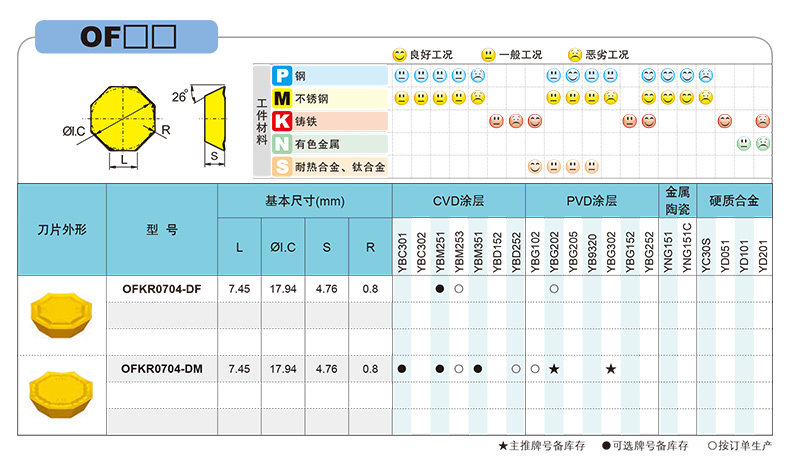790x471 pixels.
Task: Click the 7.45 value in the OFKR0704-DF row
Action: [x=239, y=289]
